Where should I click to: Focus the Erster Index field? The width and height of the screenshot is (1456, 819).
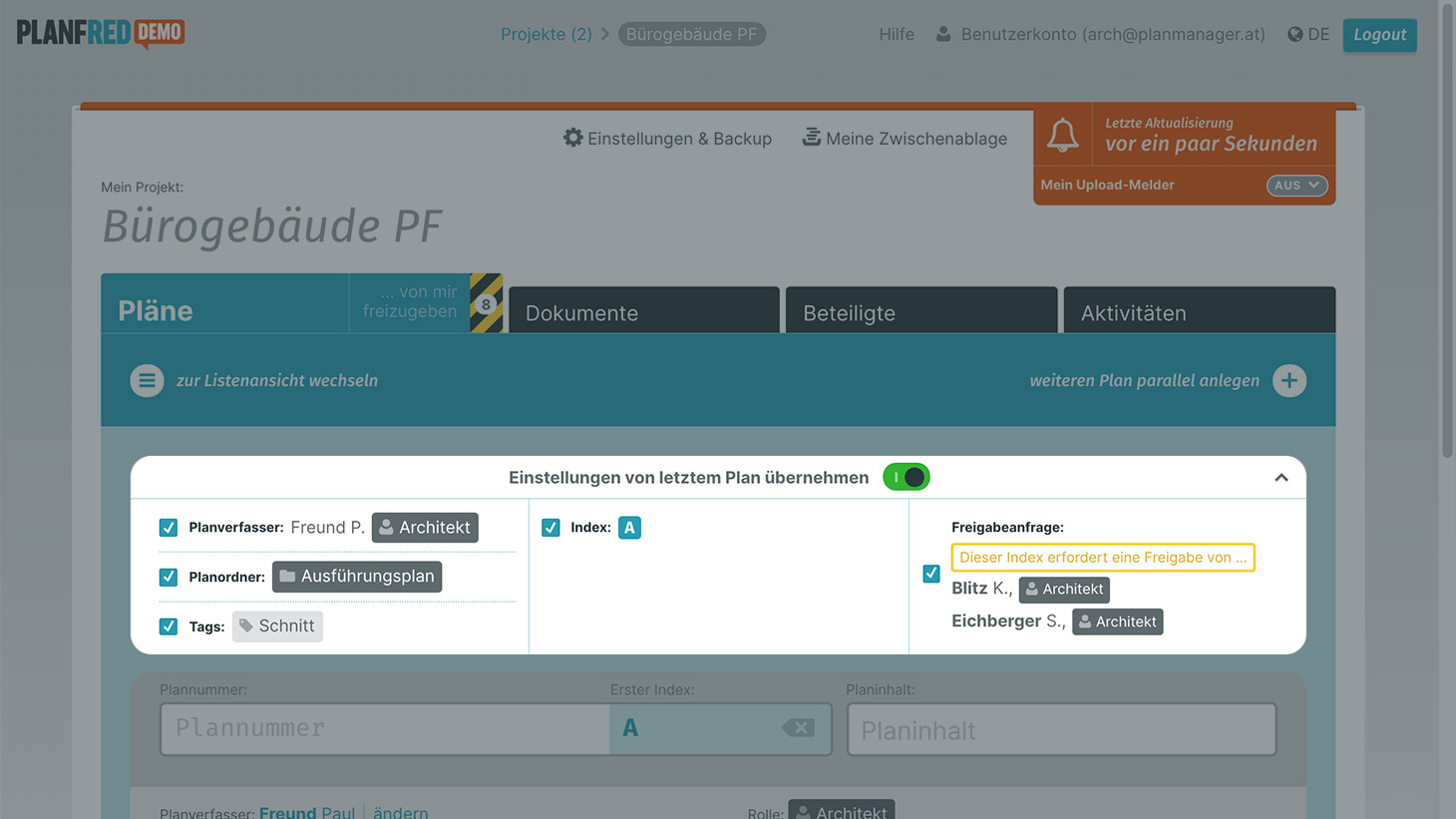point(721,728)
